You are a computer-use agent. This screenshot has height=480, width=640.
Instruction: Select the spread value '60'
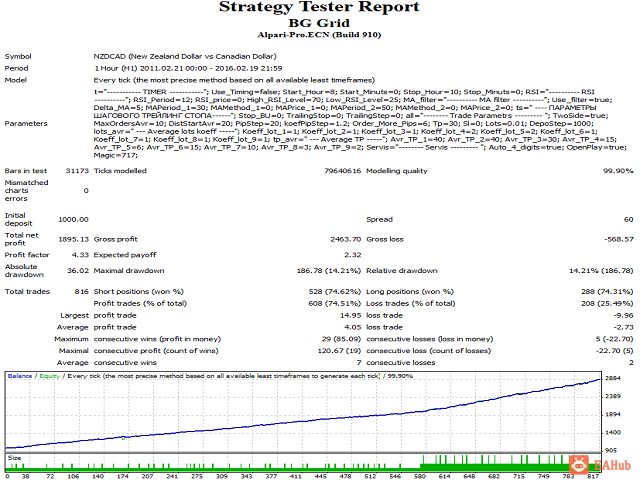point(629,219)
